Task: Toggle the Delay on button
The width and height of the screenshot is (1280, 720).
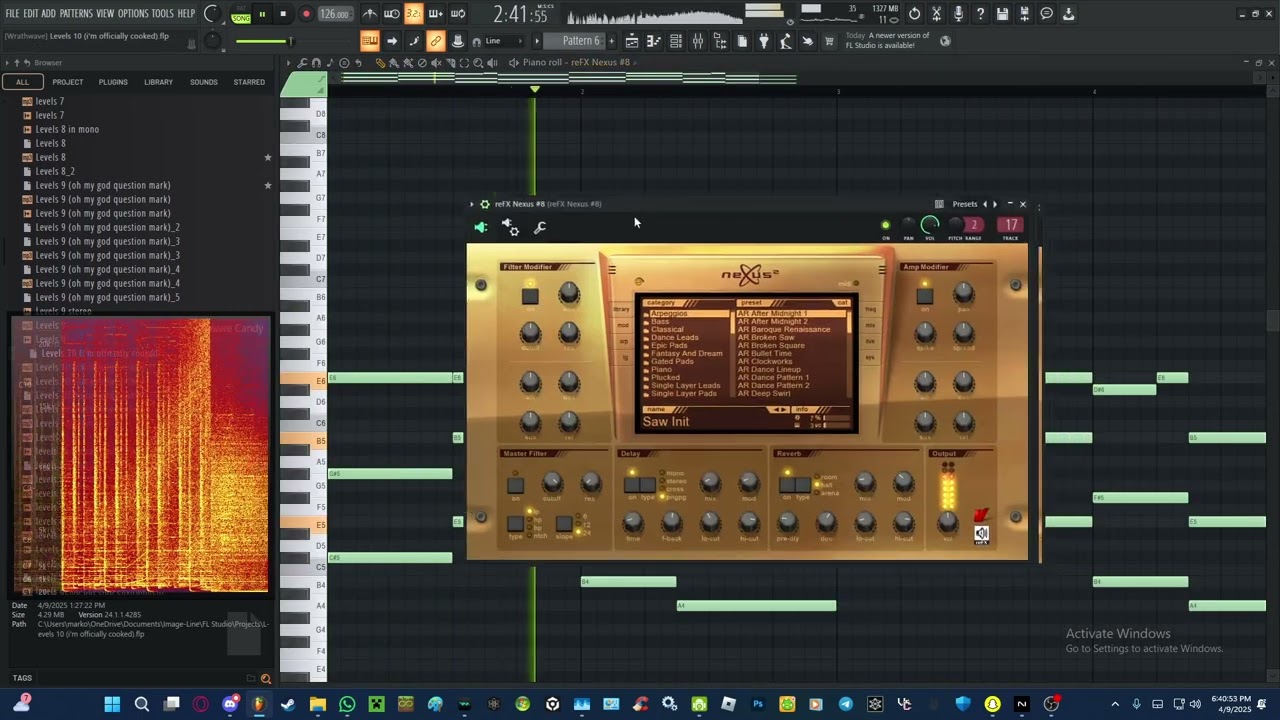Action: pos(632,485)
